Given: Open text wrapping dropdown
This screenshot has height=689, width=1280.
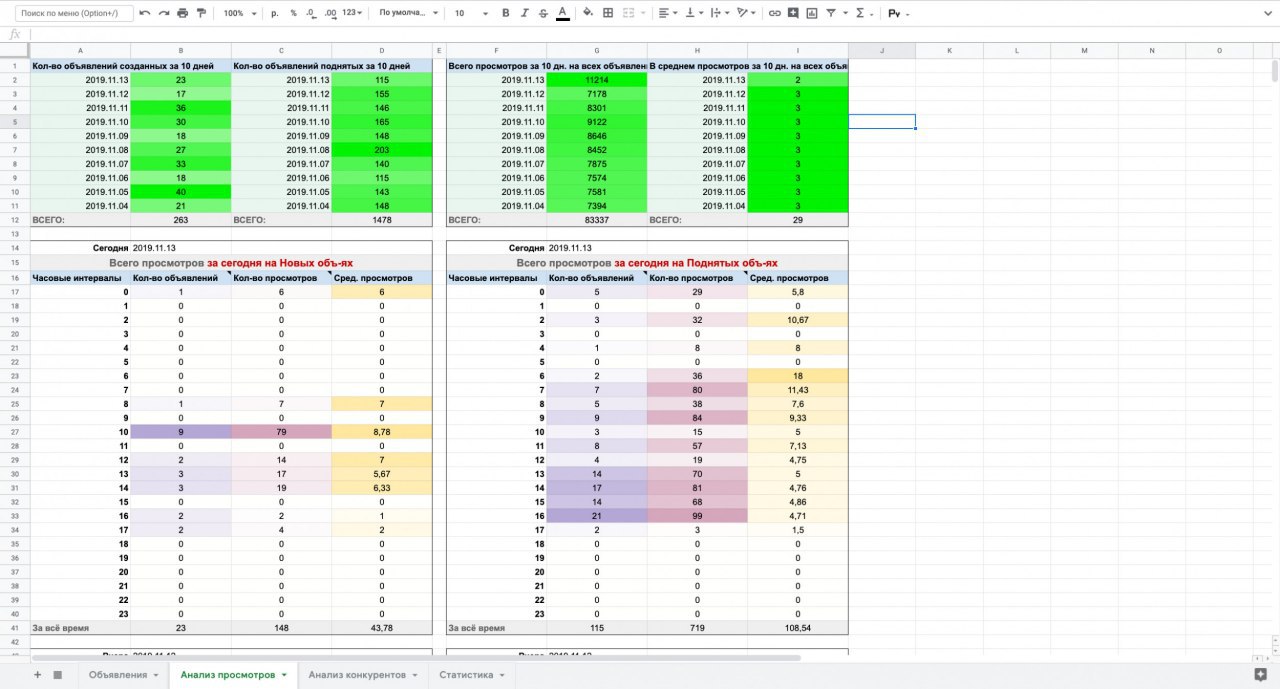Looking at the screenshot, I should pos(719,14).
